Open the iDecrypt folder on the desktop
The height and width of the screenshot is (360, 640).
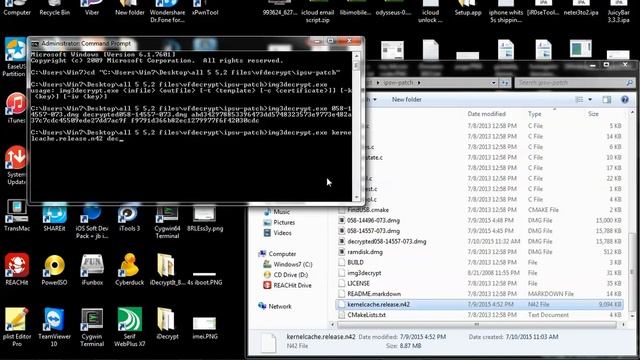pyautogui.click(x=167, y=324)
